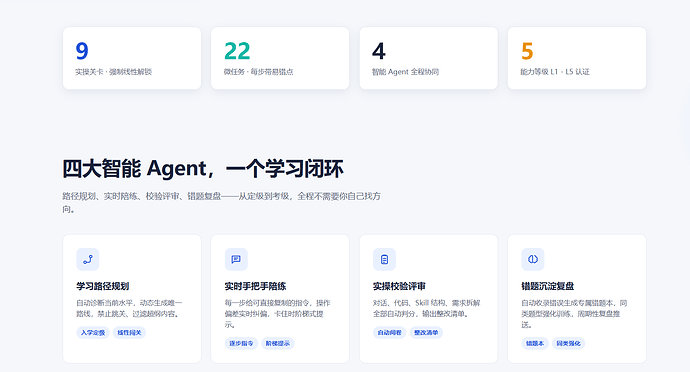Select the 线性闯关 tag
The width and height of the screenshot is (690, 372).
(x=129, y=332)
